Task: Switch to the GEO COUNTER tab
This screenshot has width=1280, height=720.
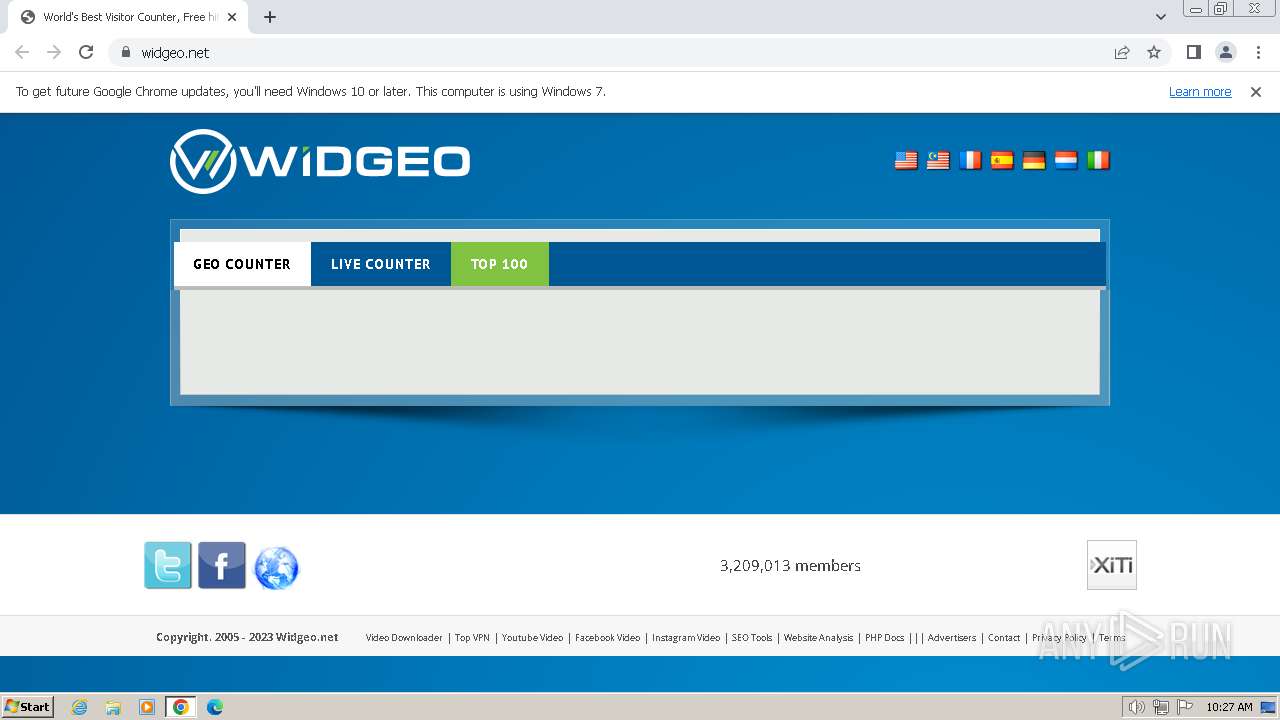Action: (x=242, y=264)
